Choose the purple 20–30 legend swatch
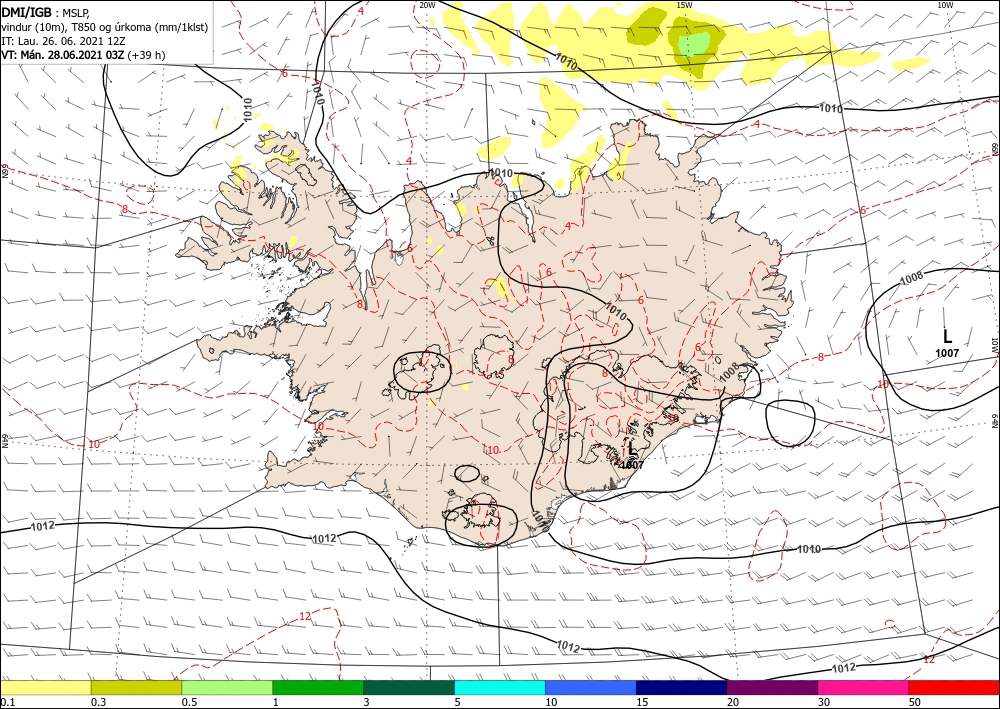The width and height of the screenshot is (1000, 709). pos(772,687)
